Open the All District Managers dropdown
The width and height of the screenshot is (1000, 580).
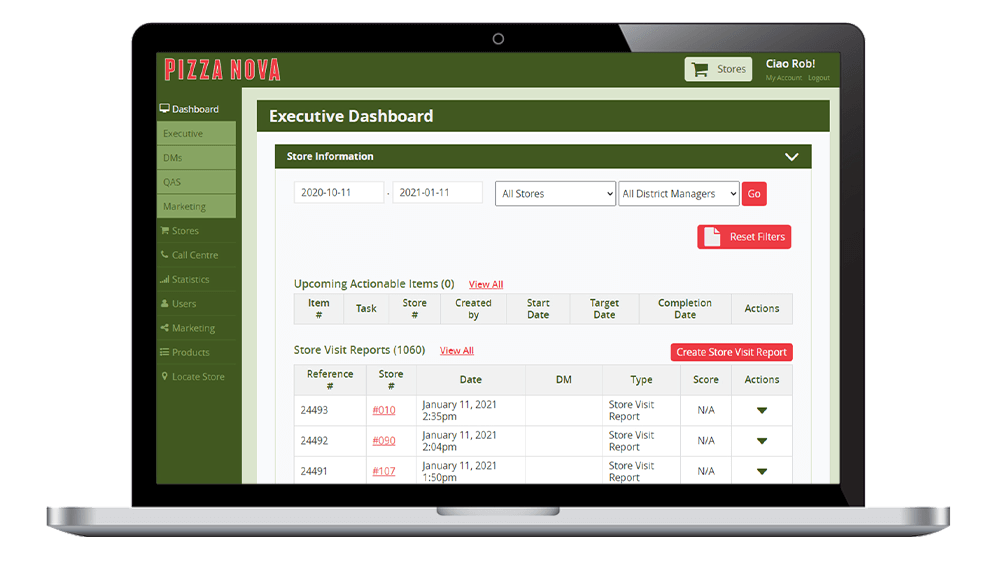678,194
